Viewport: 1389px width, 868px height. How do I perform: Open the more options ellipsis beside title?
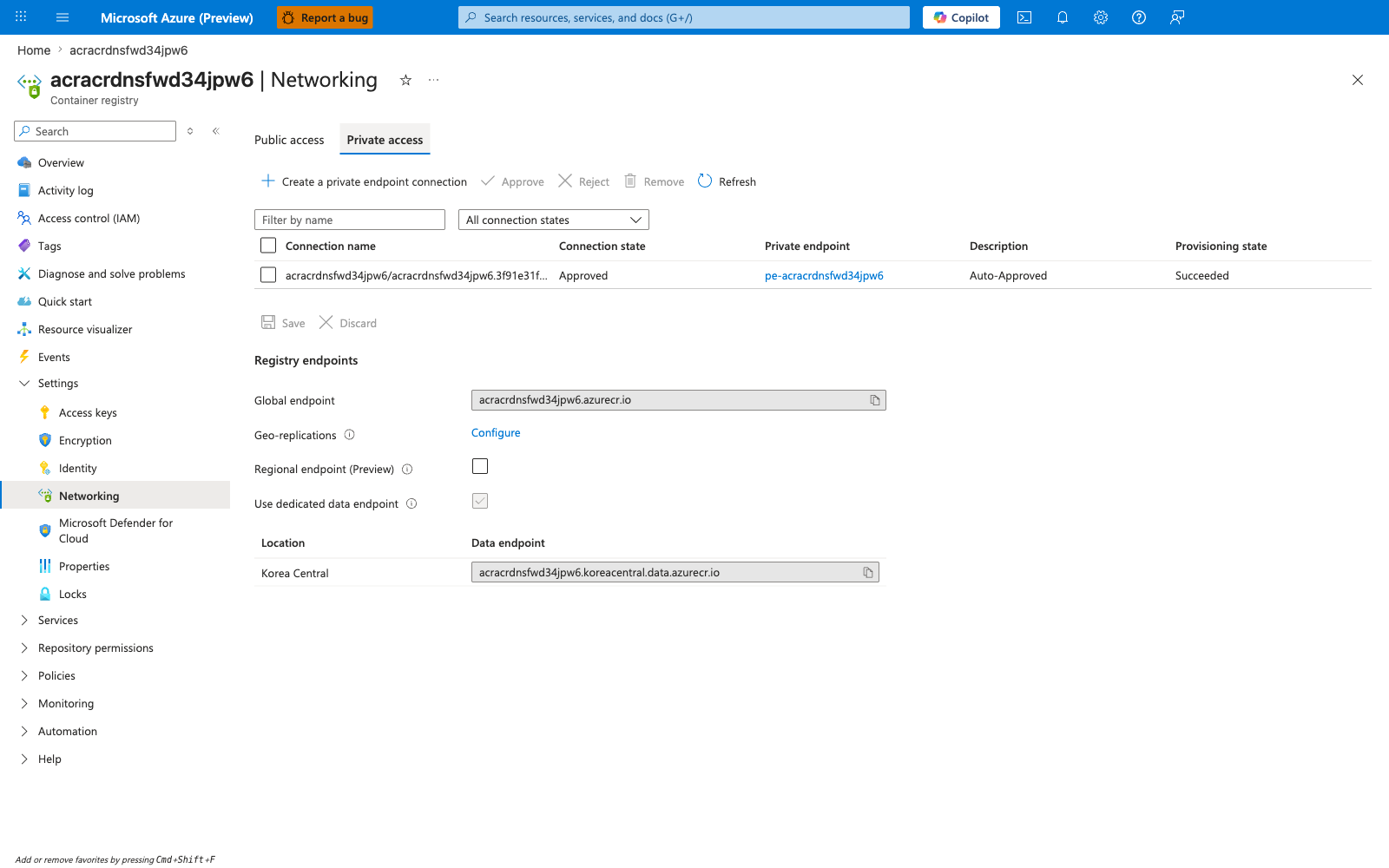point(434,80)
